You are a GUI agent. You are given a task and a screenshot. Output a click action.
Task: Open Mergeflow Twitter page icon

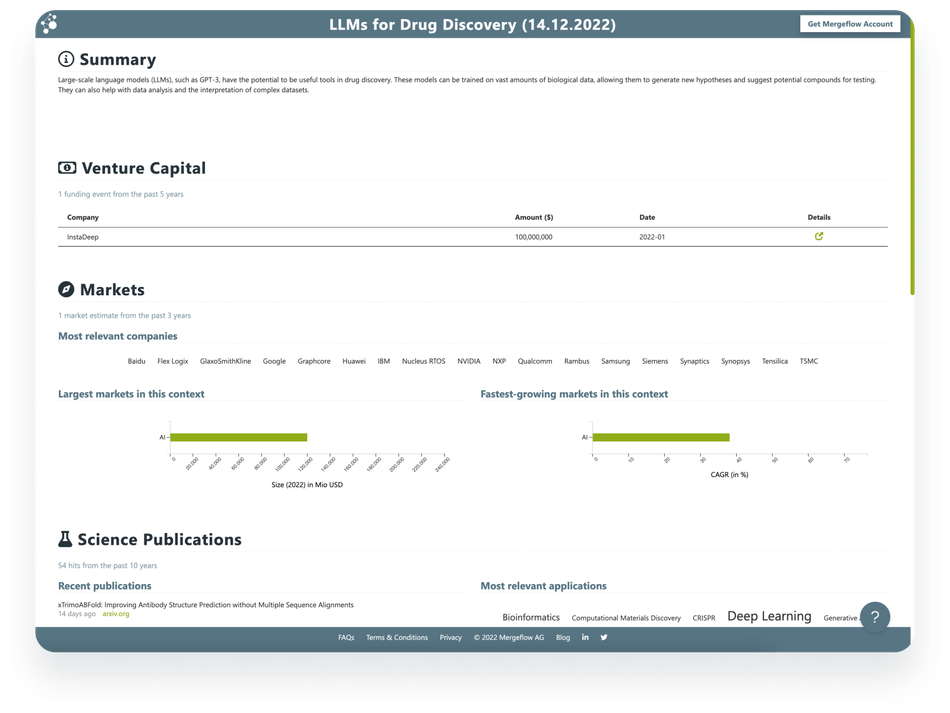604,637
